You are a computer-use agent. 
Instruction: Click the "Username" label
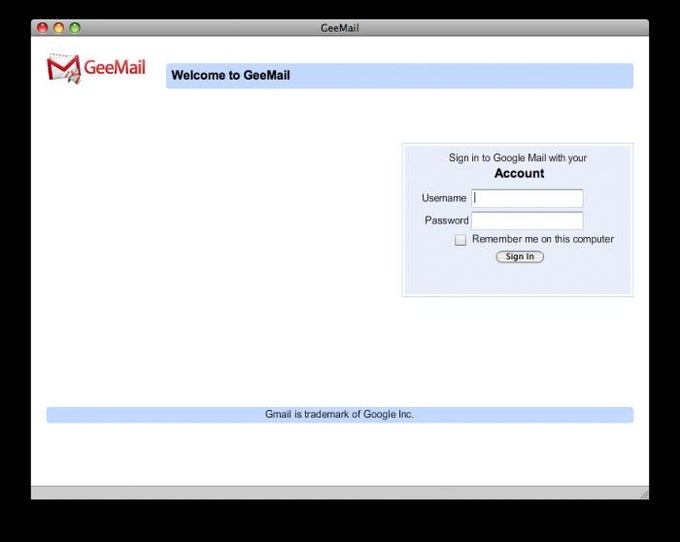click(444, 198)
